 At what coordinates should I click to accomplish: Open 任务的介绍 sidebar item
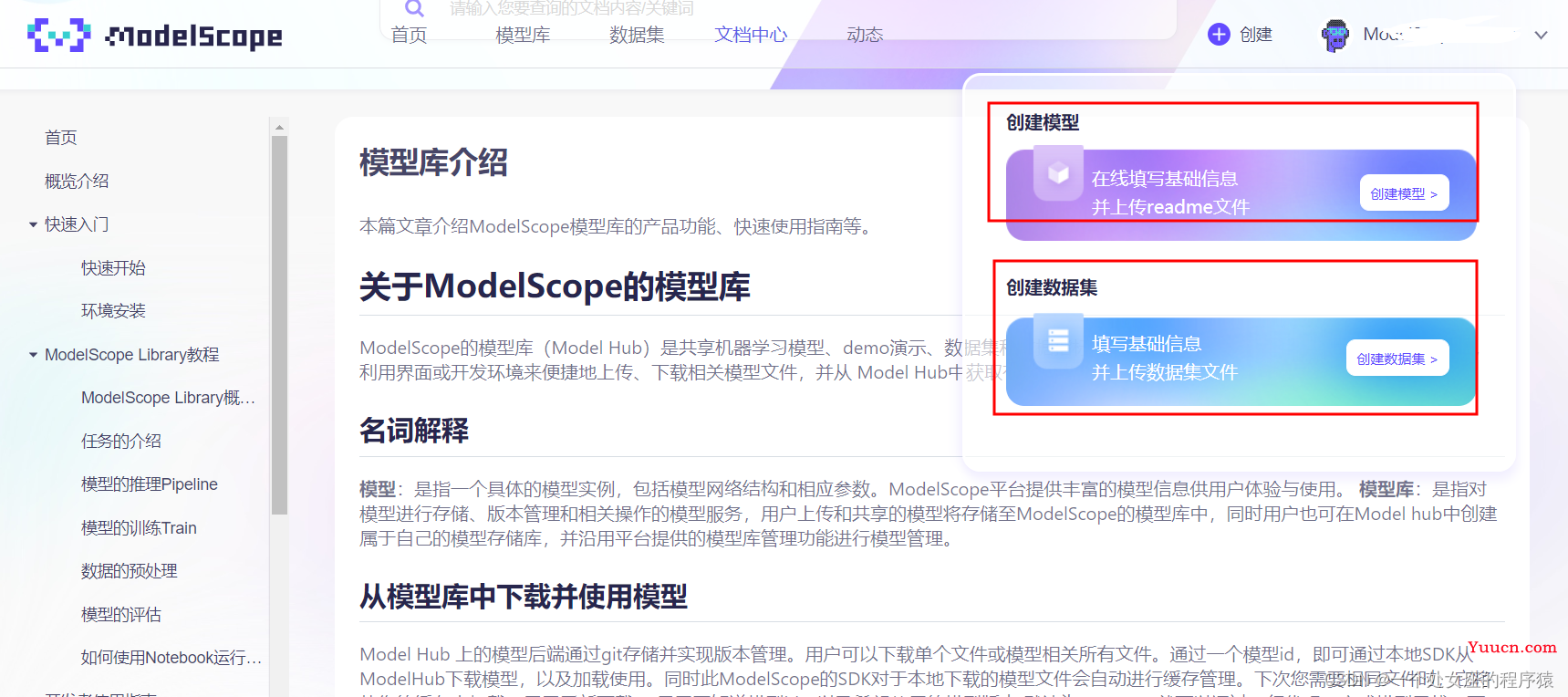(121, 442)
